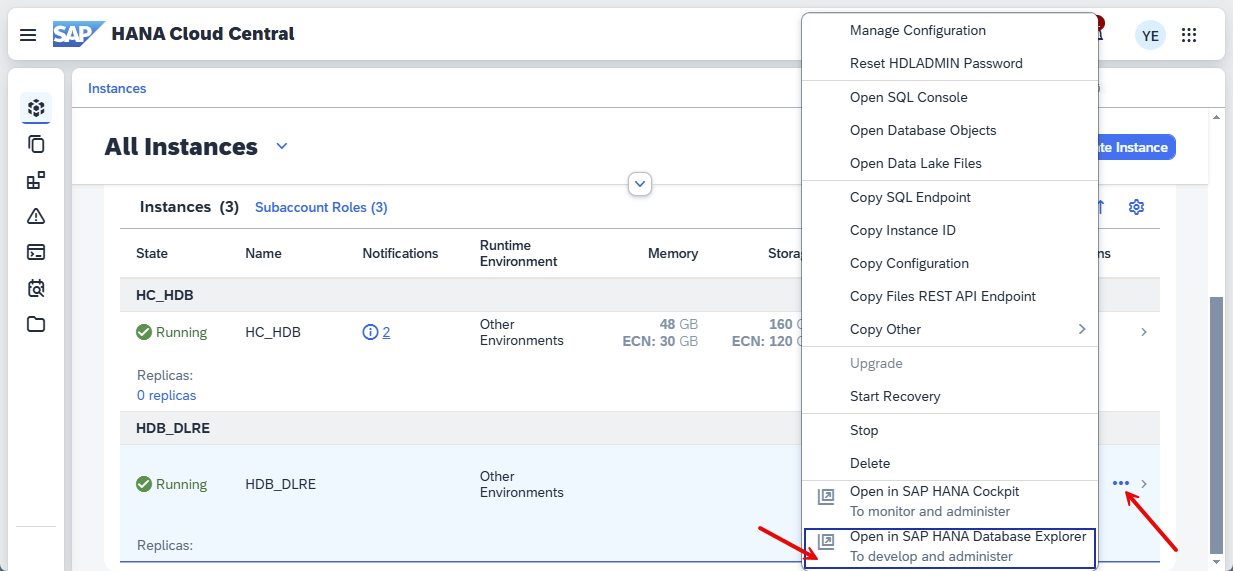Open the three-dot actions for HDB_DLRE

[1121, 484]
